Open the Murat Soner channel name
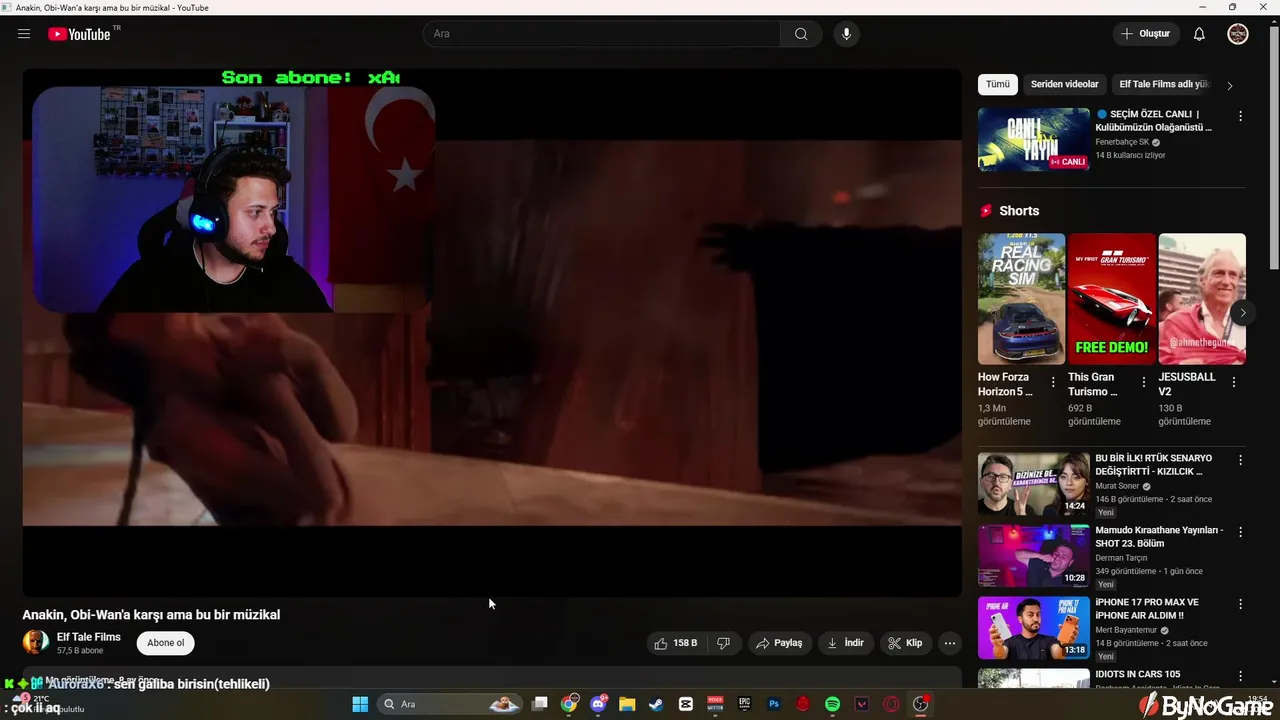Screen dimensions: 1280x720 point(1117,486)
